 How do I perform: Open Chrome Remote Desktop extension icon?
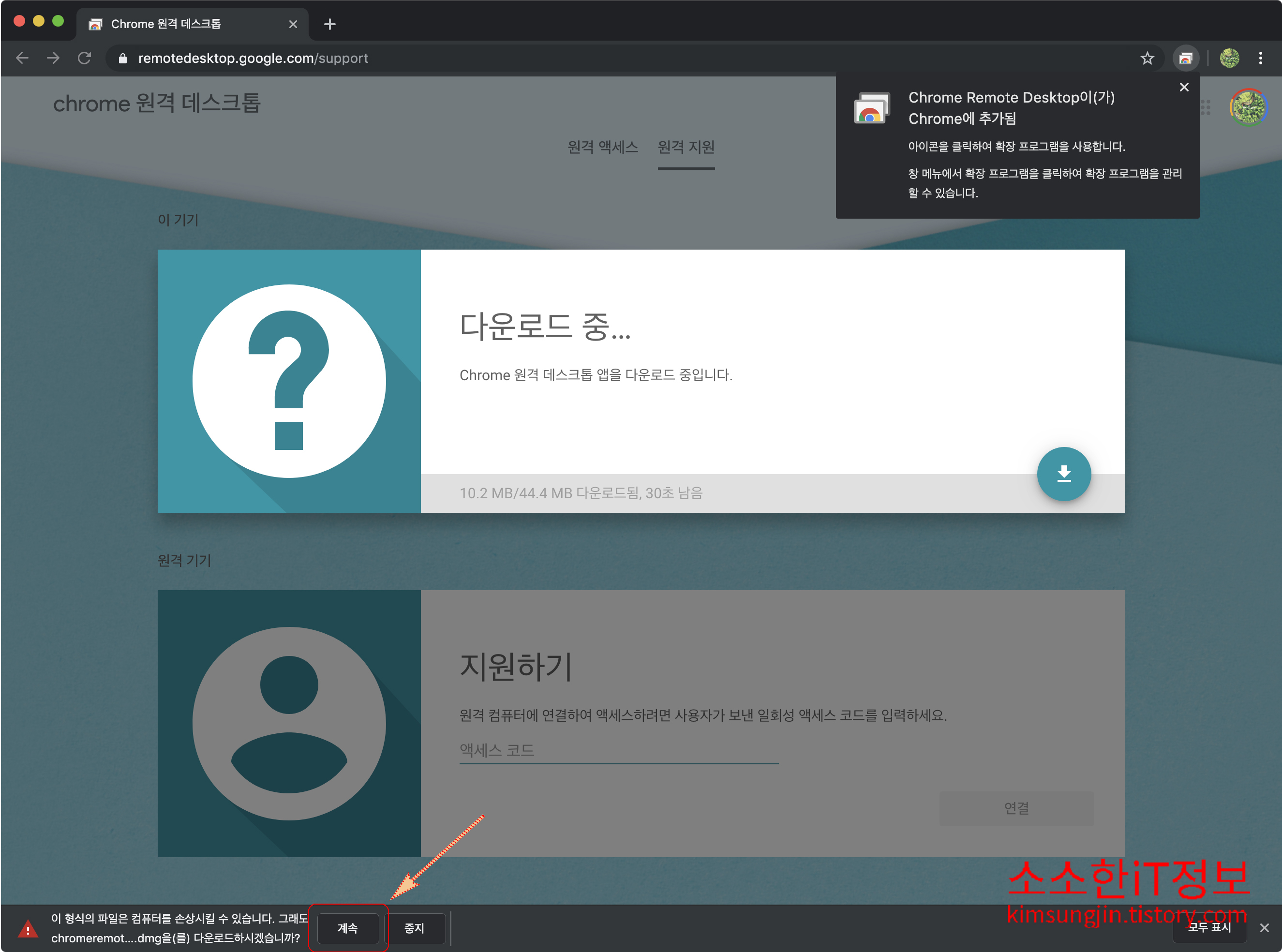pyautogui.click(x=1185, y=58)
